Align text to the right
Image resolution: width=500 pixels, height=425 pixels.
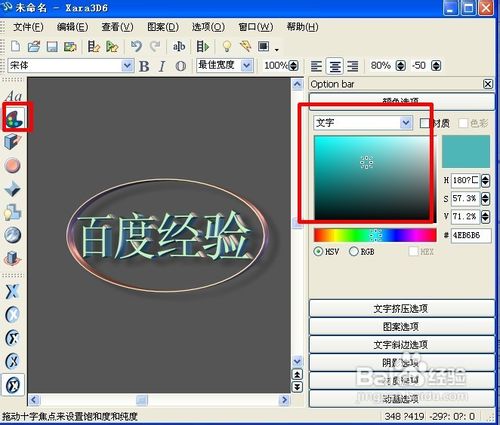click(x=353, y=66)
